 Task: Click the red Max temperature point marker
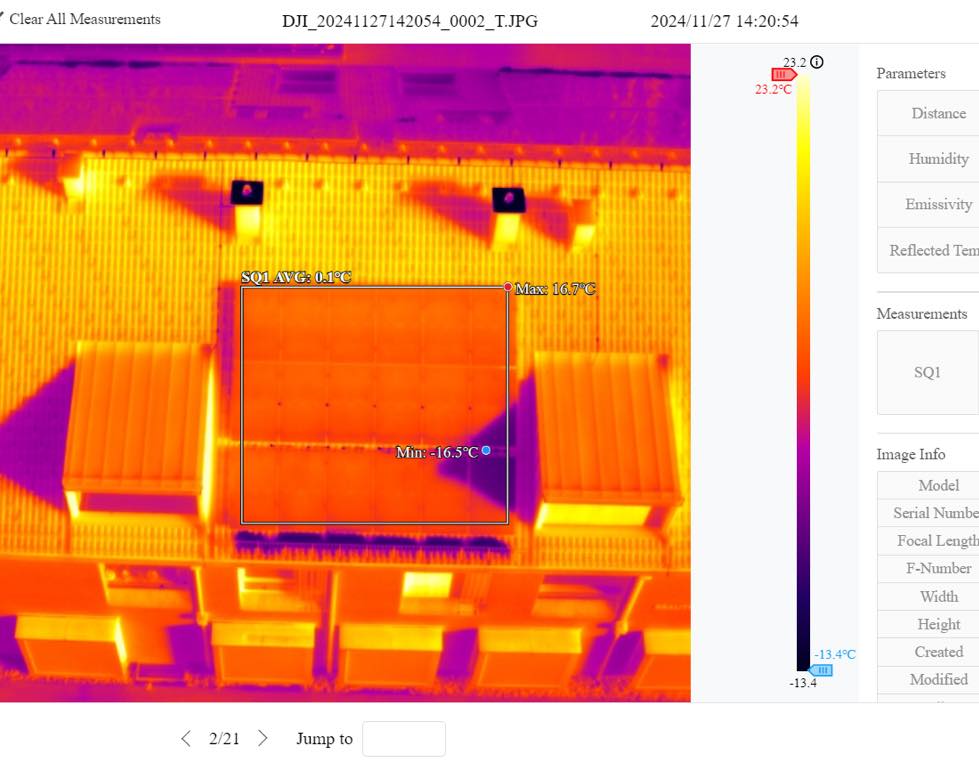point(508,287)
